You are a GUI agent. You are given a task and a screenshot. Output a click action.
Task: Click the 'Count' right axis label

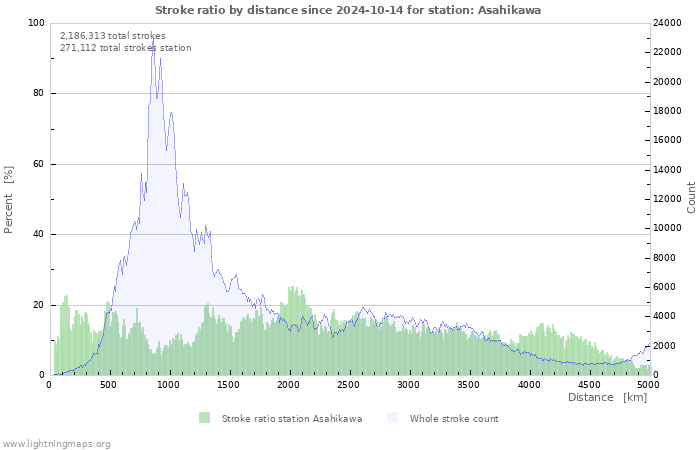click(x=691, y=197)
